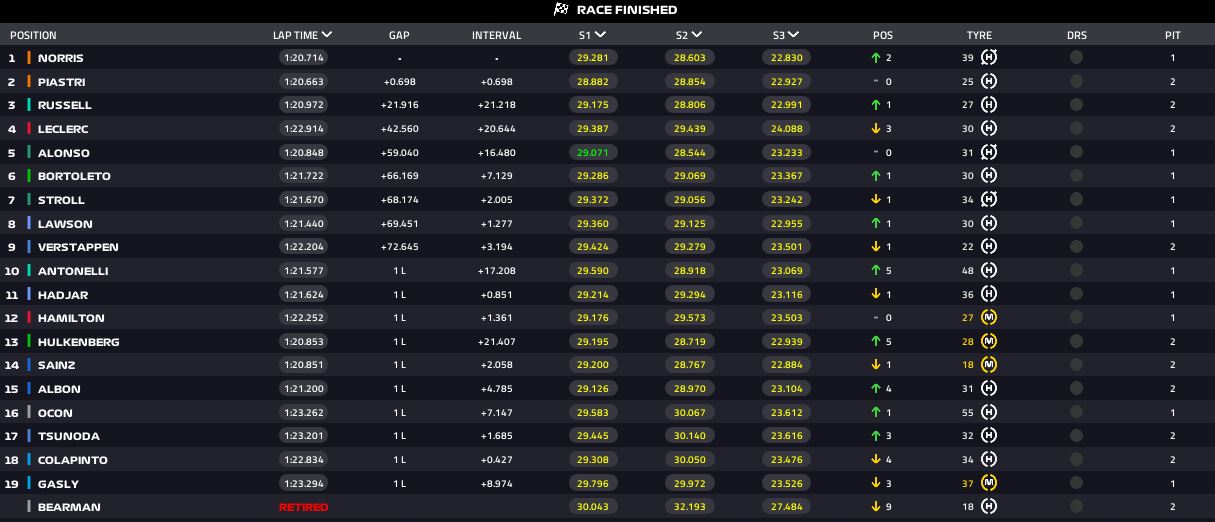Screen dimensions: 1215x522
Task: Click the checkered flag icon
Action: point(561,10)
